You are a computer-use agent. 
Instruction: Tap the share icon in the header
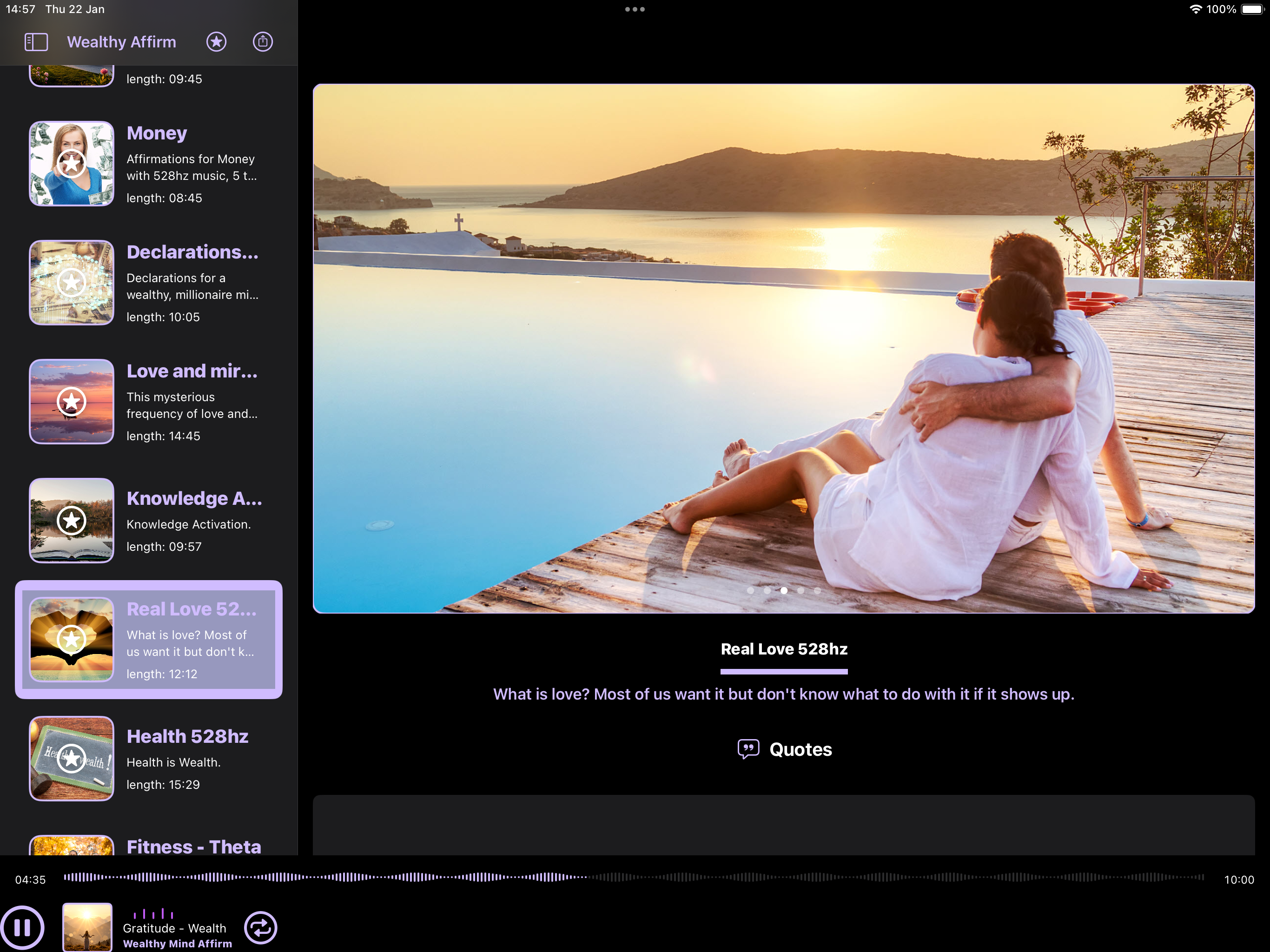[263, 42]
